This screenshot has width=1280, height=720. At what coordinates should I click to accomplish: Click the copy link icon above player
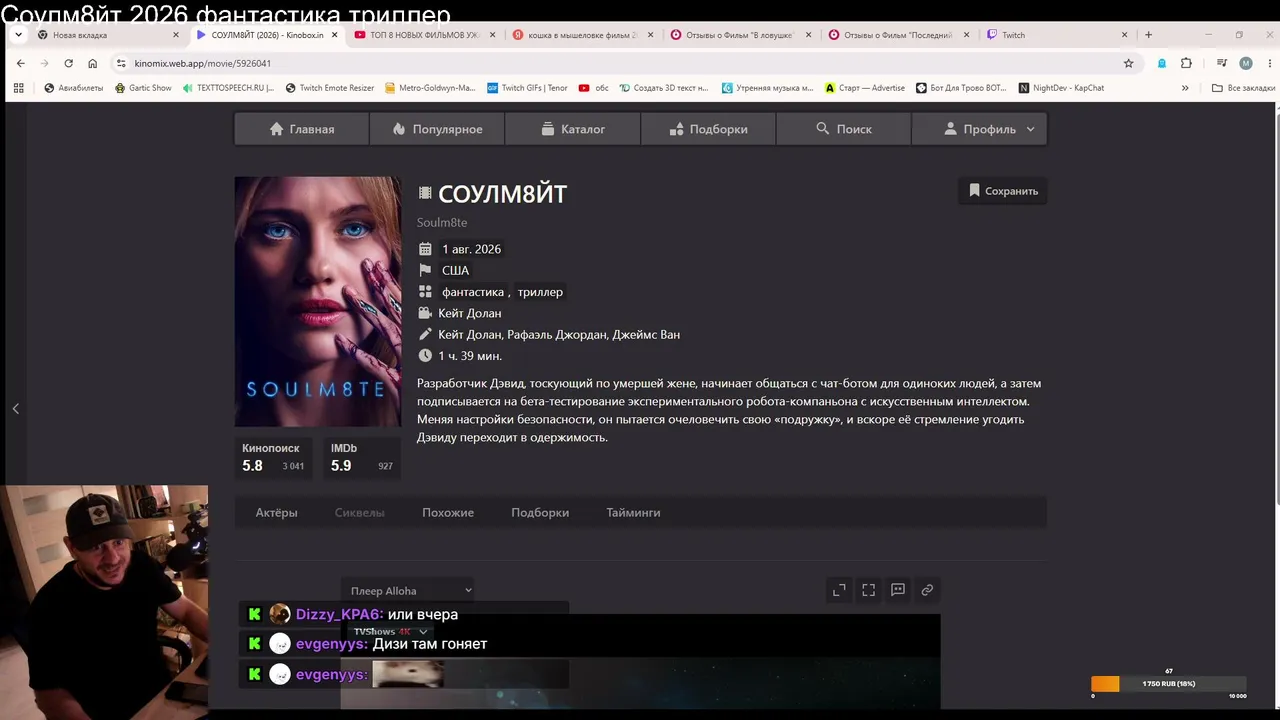pyautogui.click(x=927, y=590)
